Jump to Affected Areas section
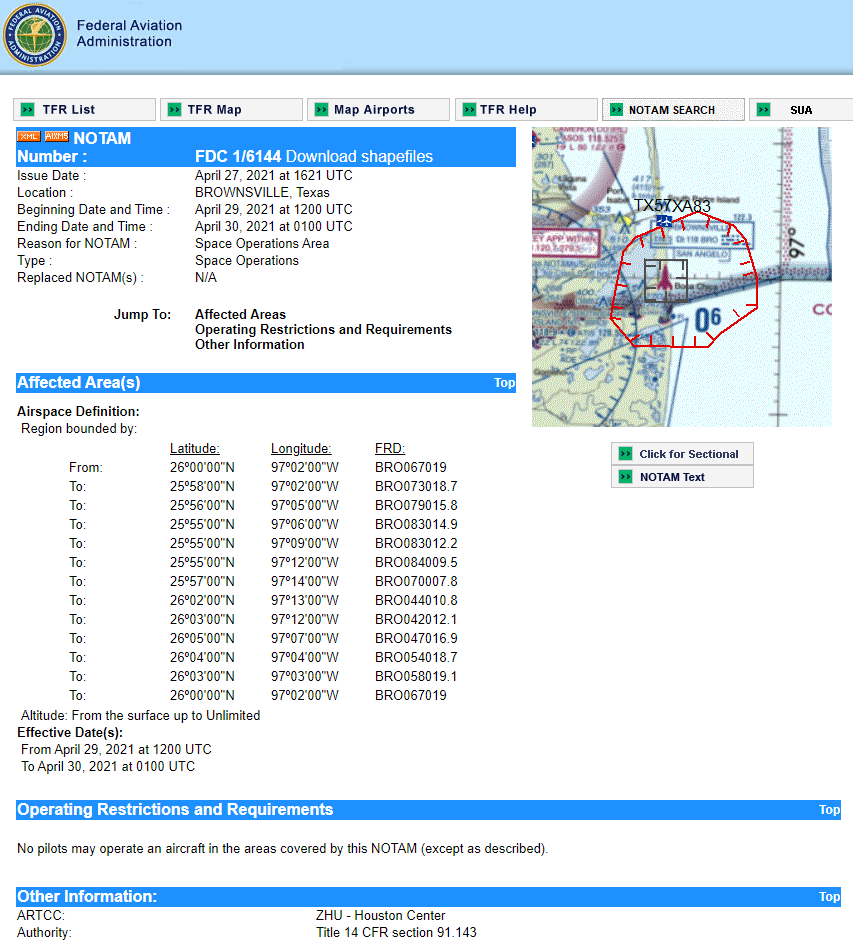The width and height of the screenshot is (853, 943). click(240, 314)
